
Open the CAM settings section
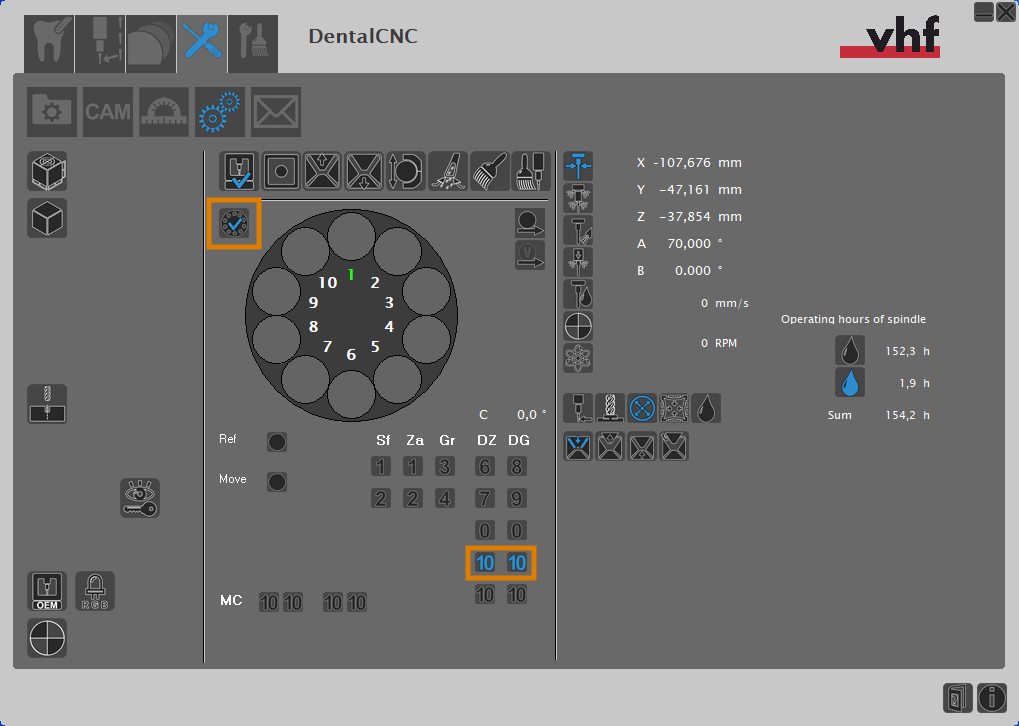coord(108,112)
